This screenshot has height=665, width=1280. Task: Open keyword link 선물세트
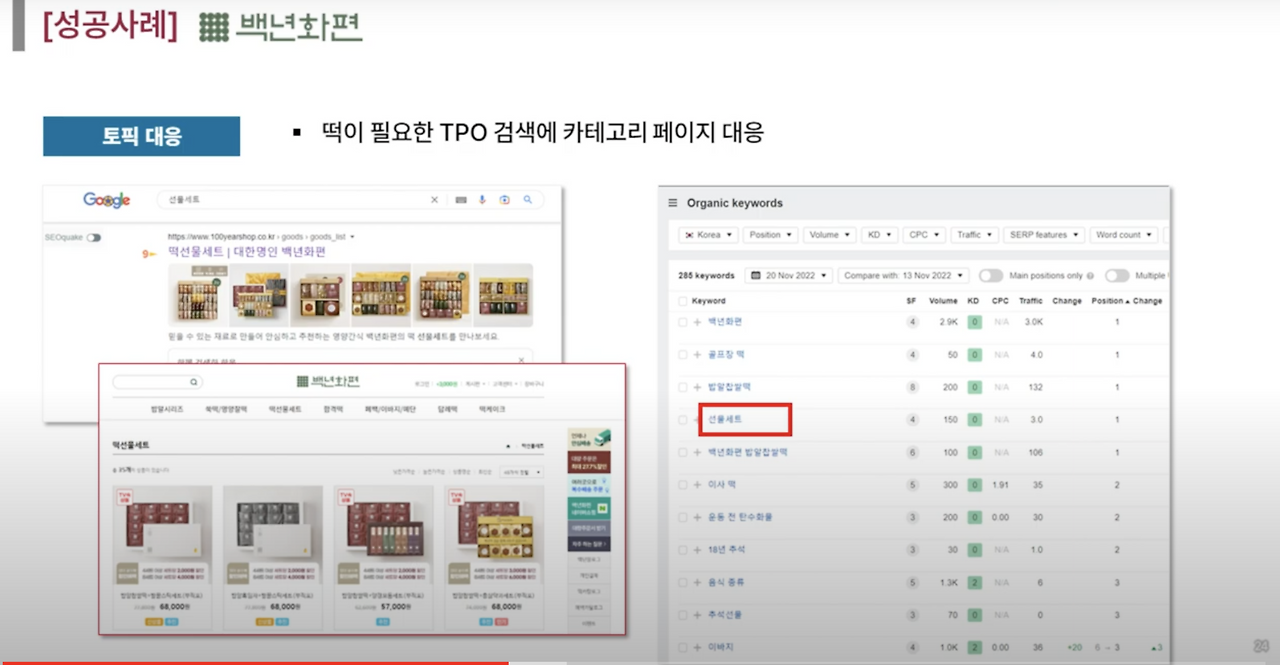coord(725,420)
